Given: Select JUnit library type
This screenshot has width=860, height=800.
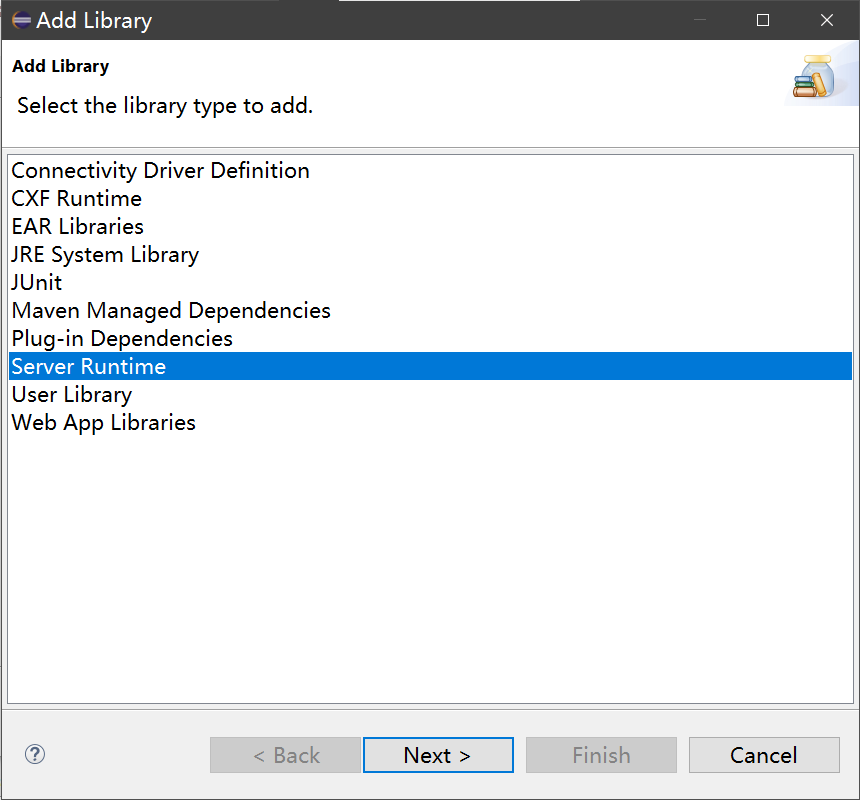Looking at the screenshot, I should [x=37, y=283].
